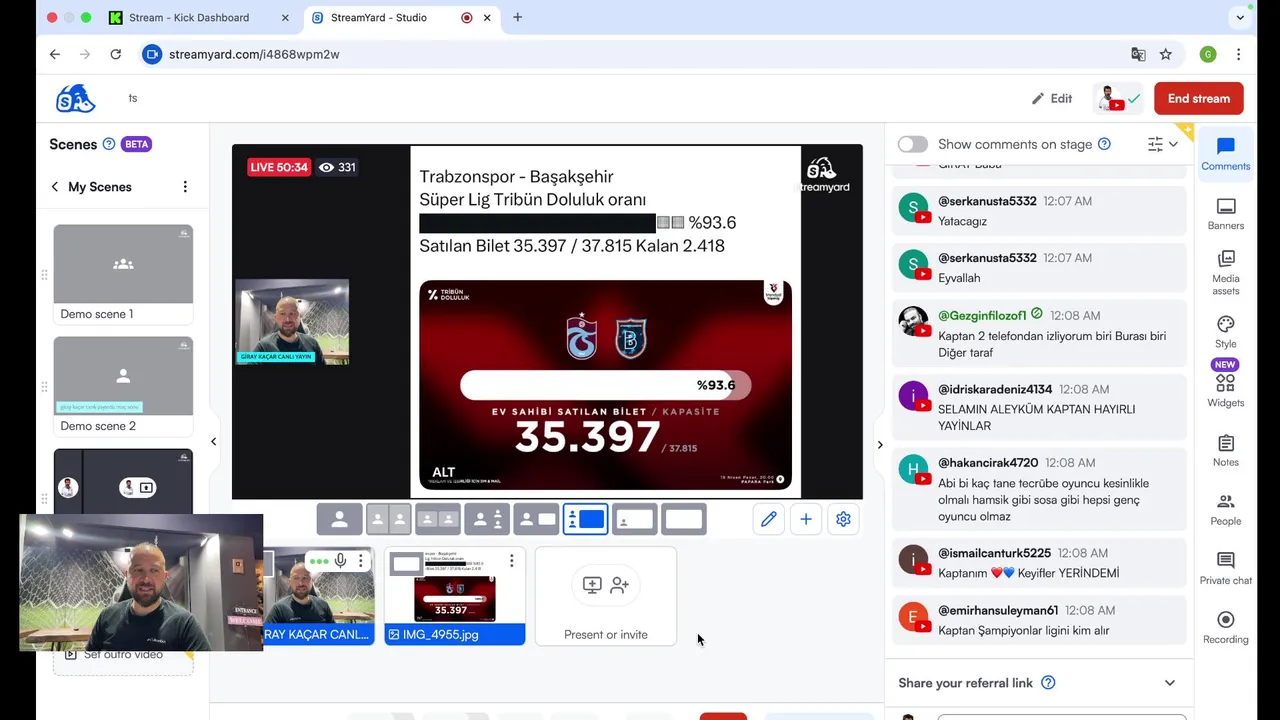The image size is (1280, 720).
Task: Select the IMG_4955.jpg media card
Action: pos(455,596)
